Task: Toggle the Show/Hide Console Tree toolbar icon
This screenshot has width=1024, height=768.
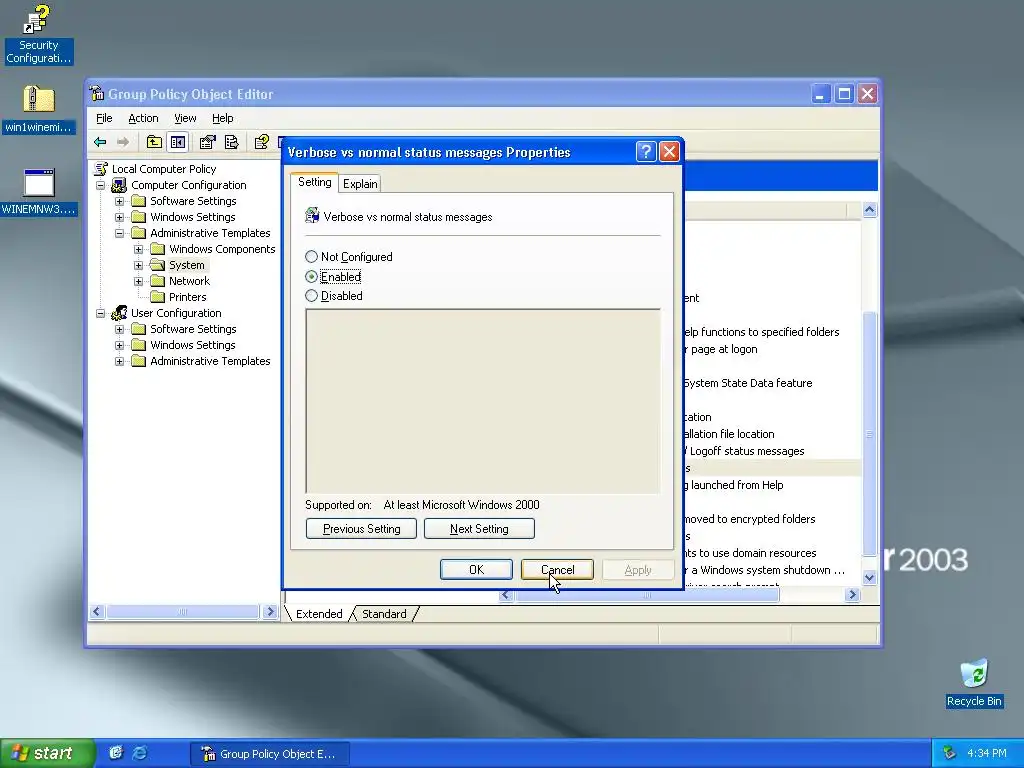Action: (x=178, y=142)
